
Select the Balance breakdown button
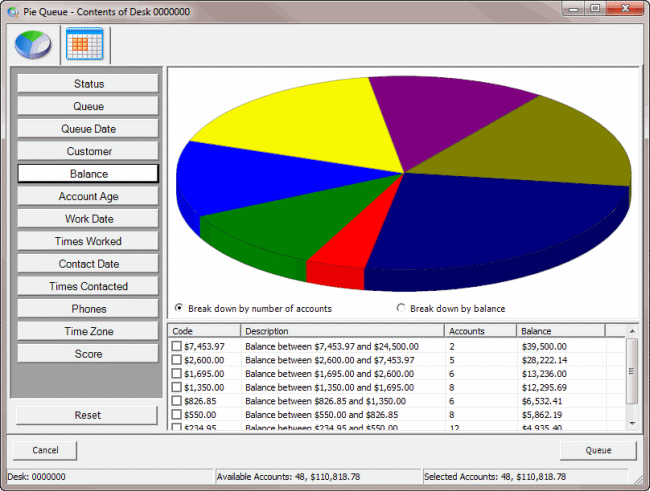tap(88, 174)
